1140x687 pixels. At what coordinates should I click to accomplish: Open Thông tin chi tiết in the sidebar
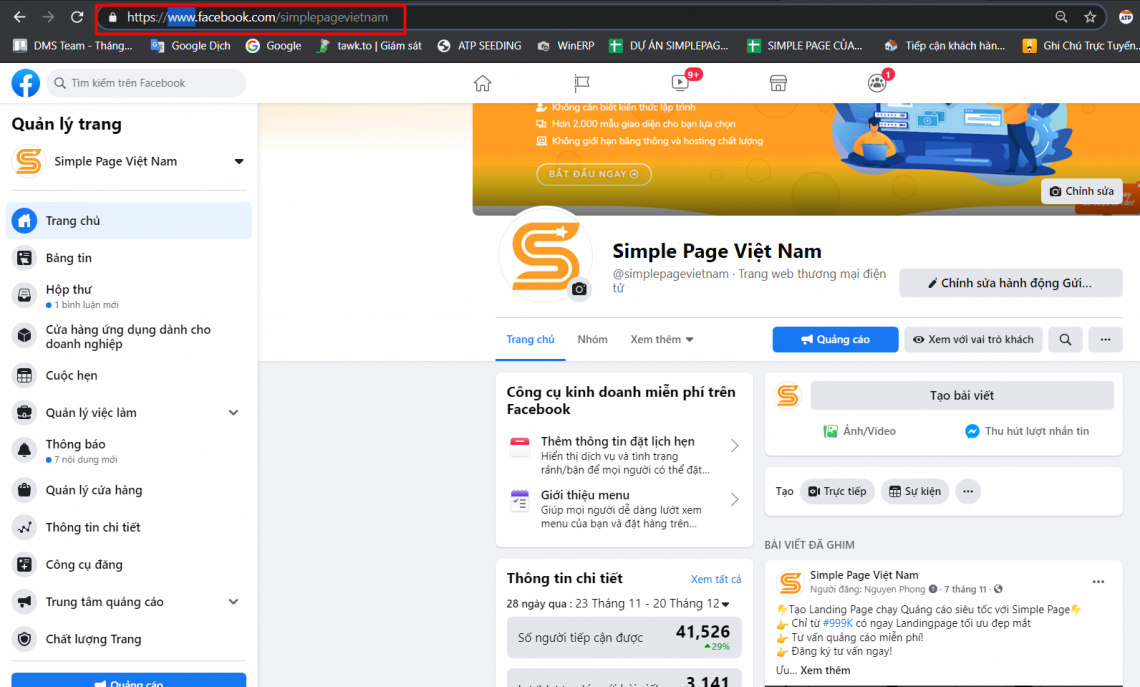[129, 528]
